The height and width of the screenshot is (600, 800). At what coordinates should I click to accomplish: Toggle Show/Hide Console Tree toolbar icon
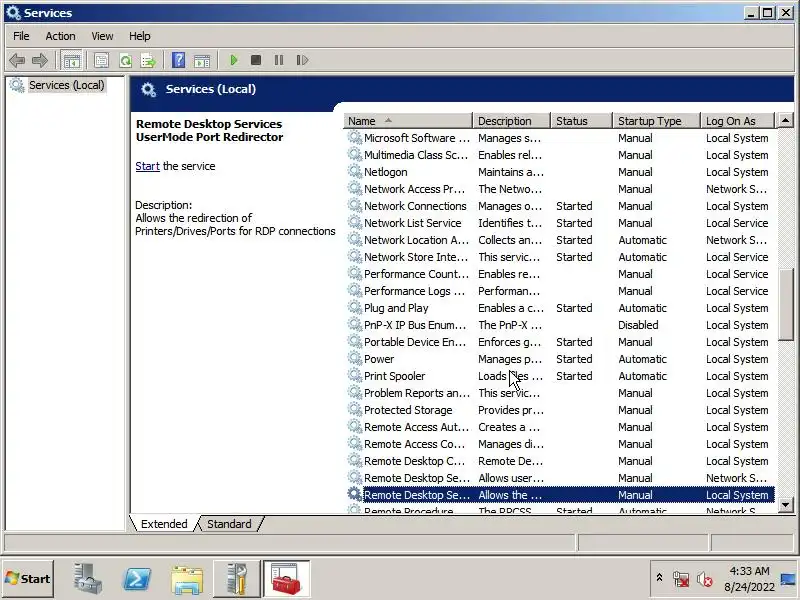coord(71,60)
